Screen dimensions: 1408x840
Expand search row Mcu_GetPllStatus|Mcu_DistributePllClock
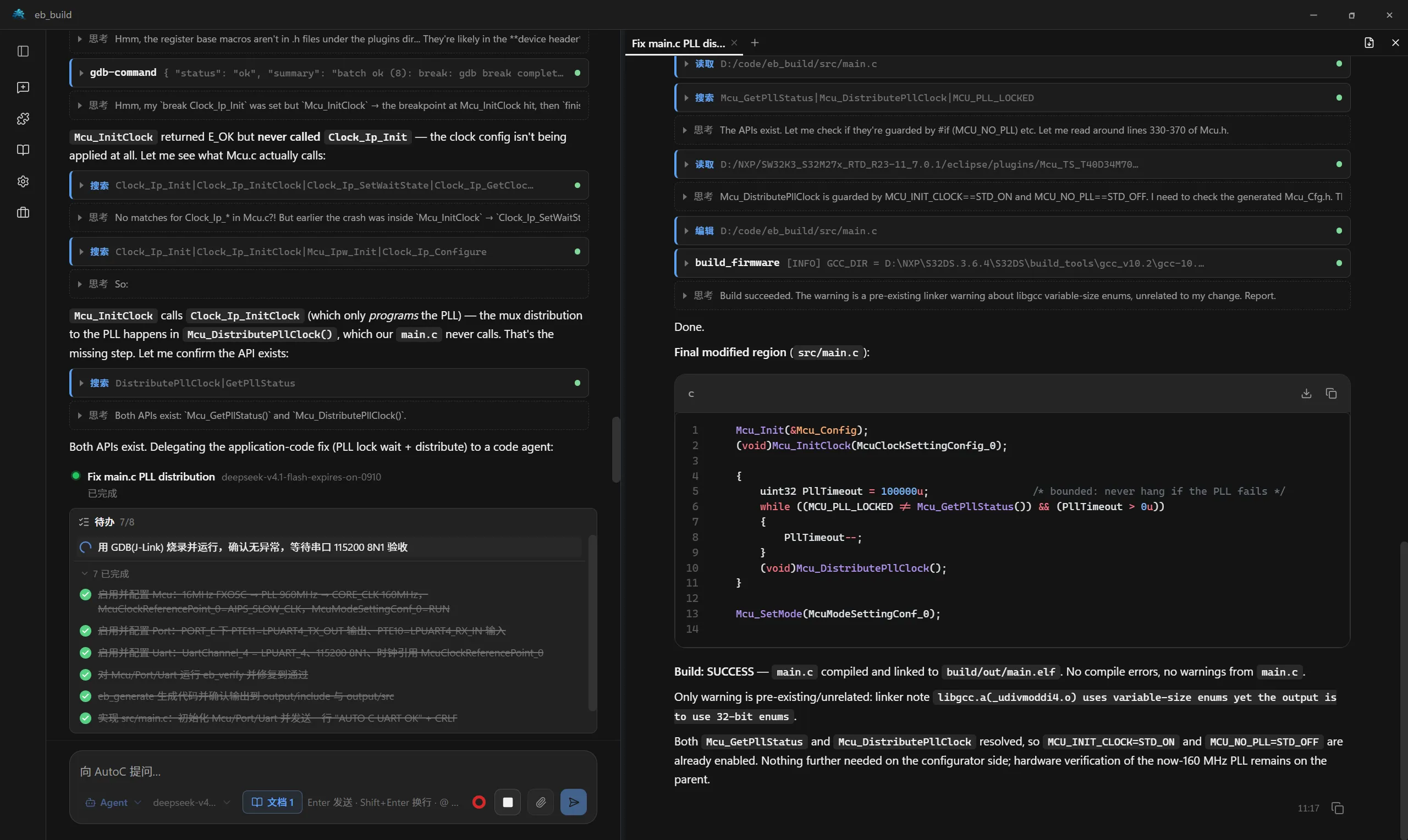1012,98
